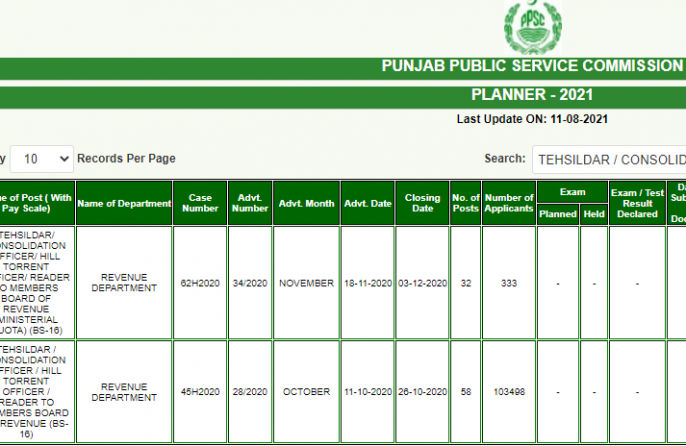Sort by Advt. Month column header
This screenshot has height=446, width=686.
(306, 204)
